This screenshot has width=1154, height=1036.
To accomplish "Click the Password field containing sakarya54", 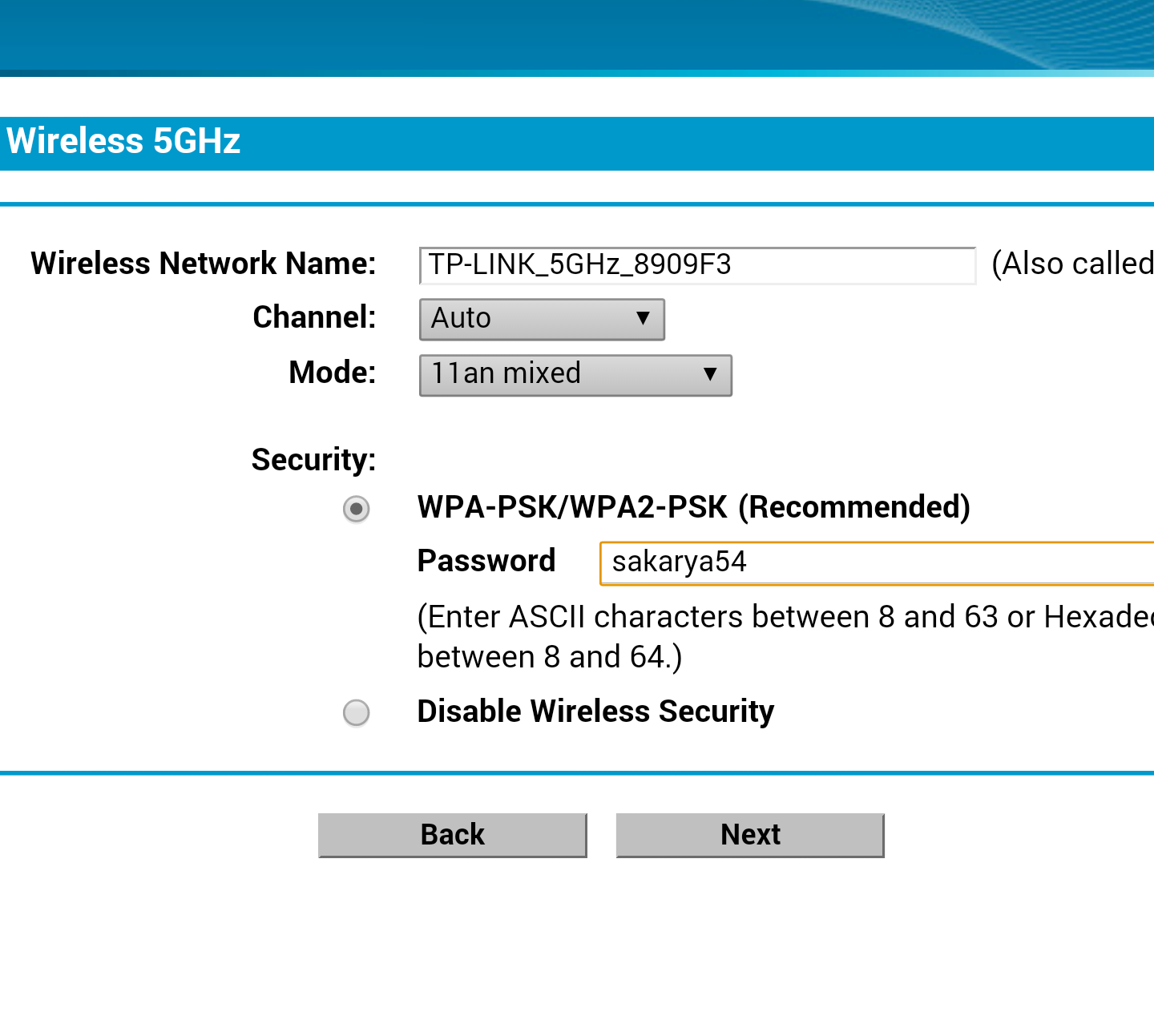I will [x=878, y=563].
